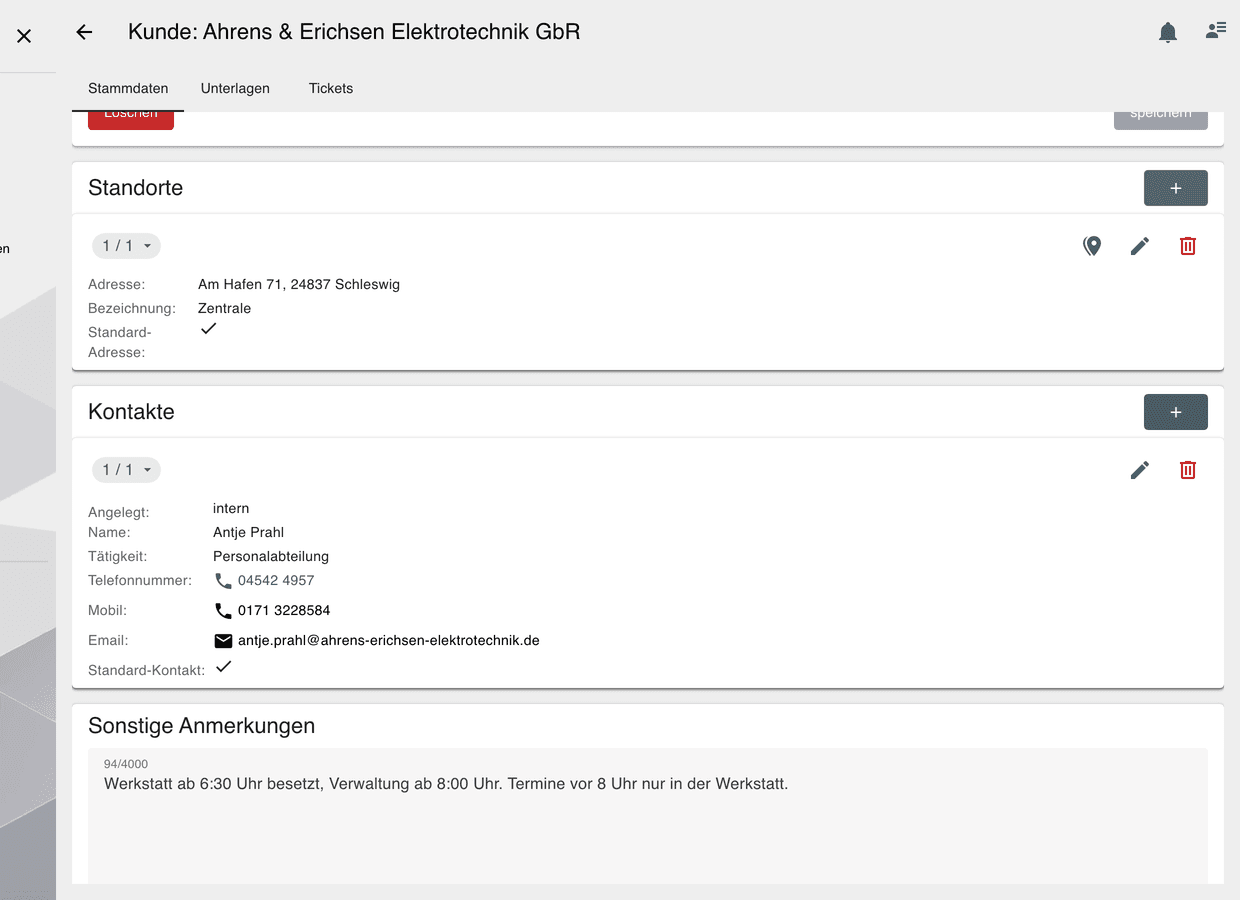Click the Telefonnummer phone icon
Screen dimensions: 1240x900
(223, 581)
